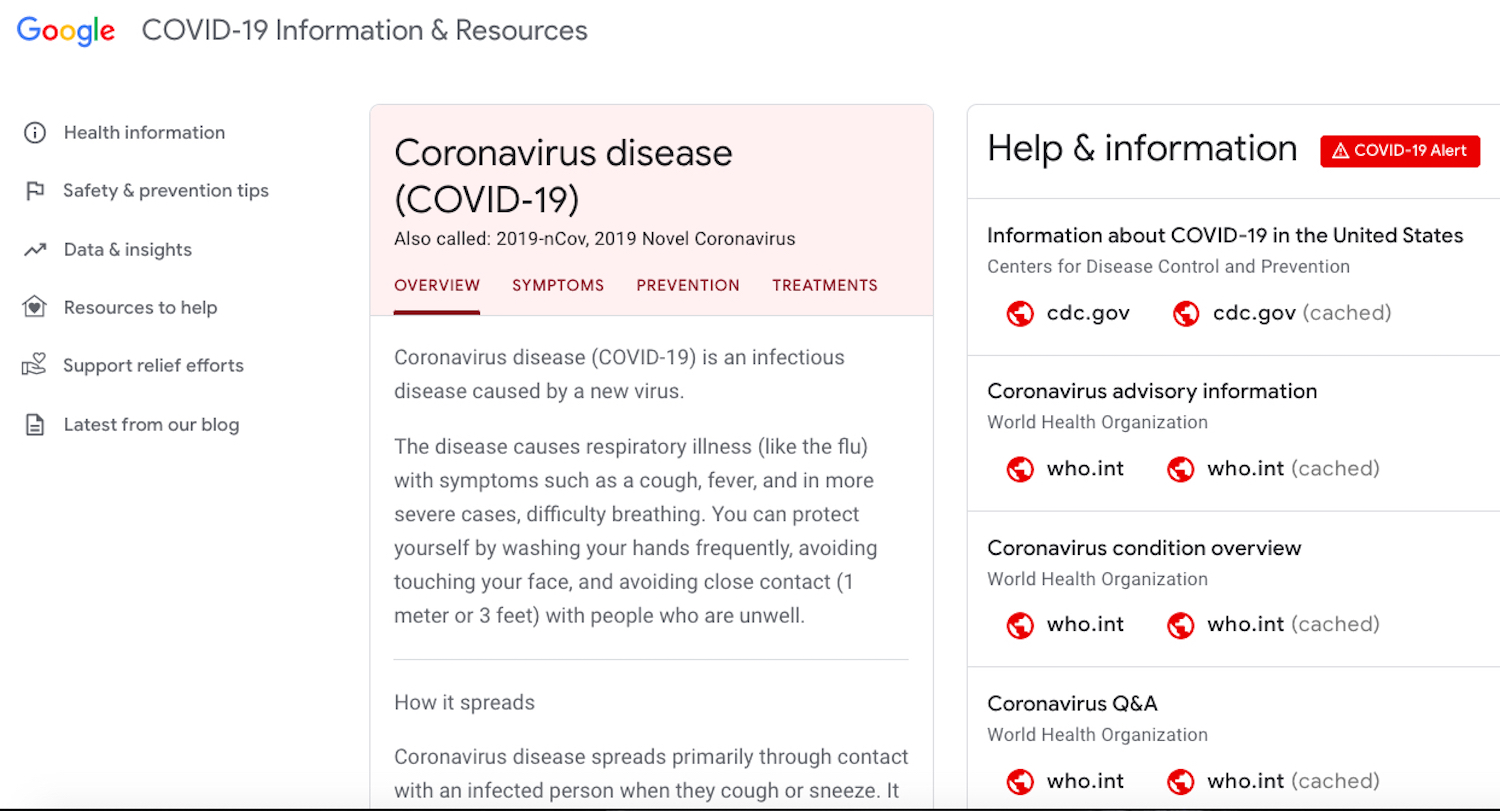Click the globe icon beside cdc.gov
The image size is (1500, 811).
coord(1020,314)
